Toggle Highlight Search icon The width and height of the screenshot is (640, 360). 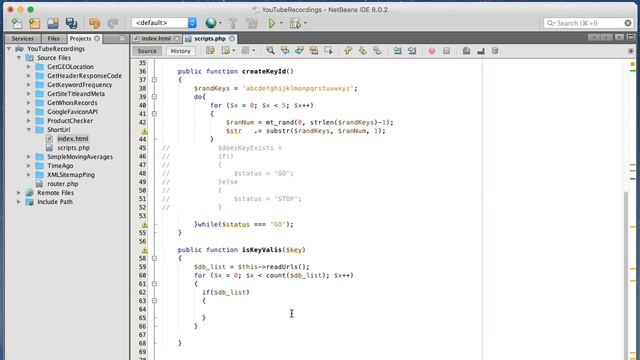point(313,51)
